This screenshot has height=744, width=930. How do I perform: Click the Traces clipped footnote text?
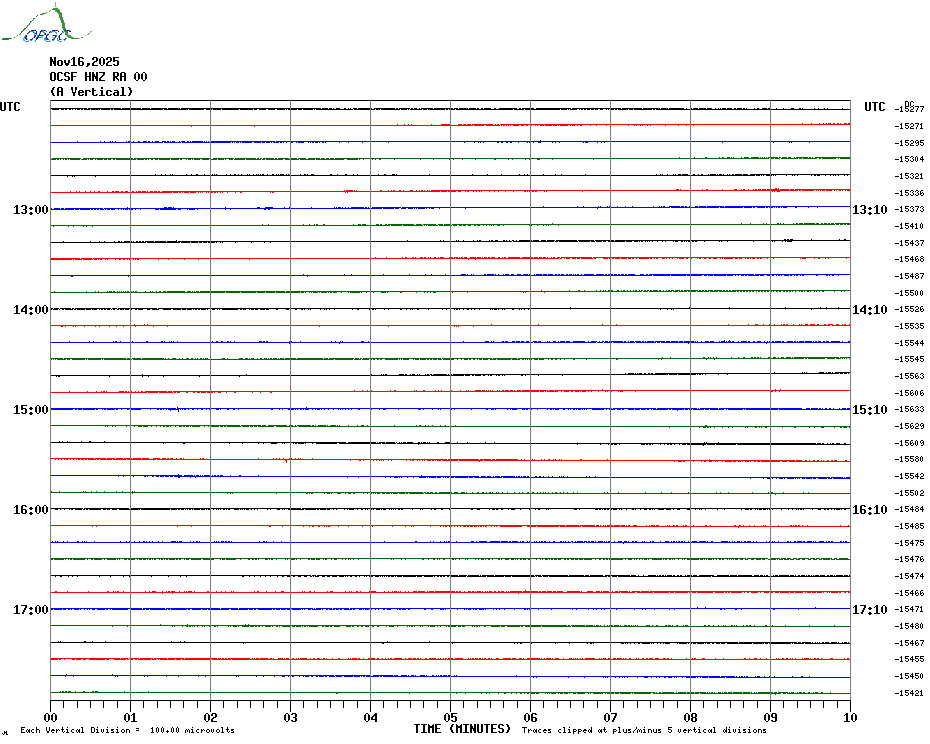point(644,730)
